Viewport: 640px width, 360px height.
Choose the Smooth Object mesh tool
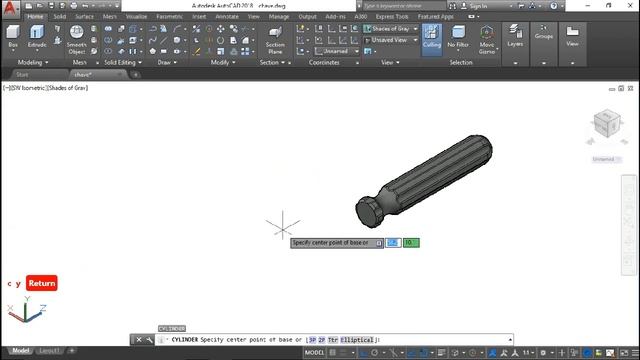click(x=77, y=40)
